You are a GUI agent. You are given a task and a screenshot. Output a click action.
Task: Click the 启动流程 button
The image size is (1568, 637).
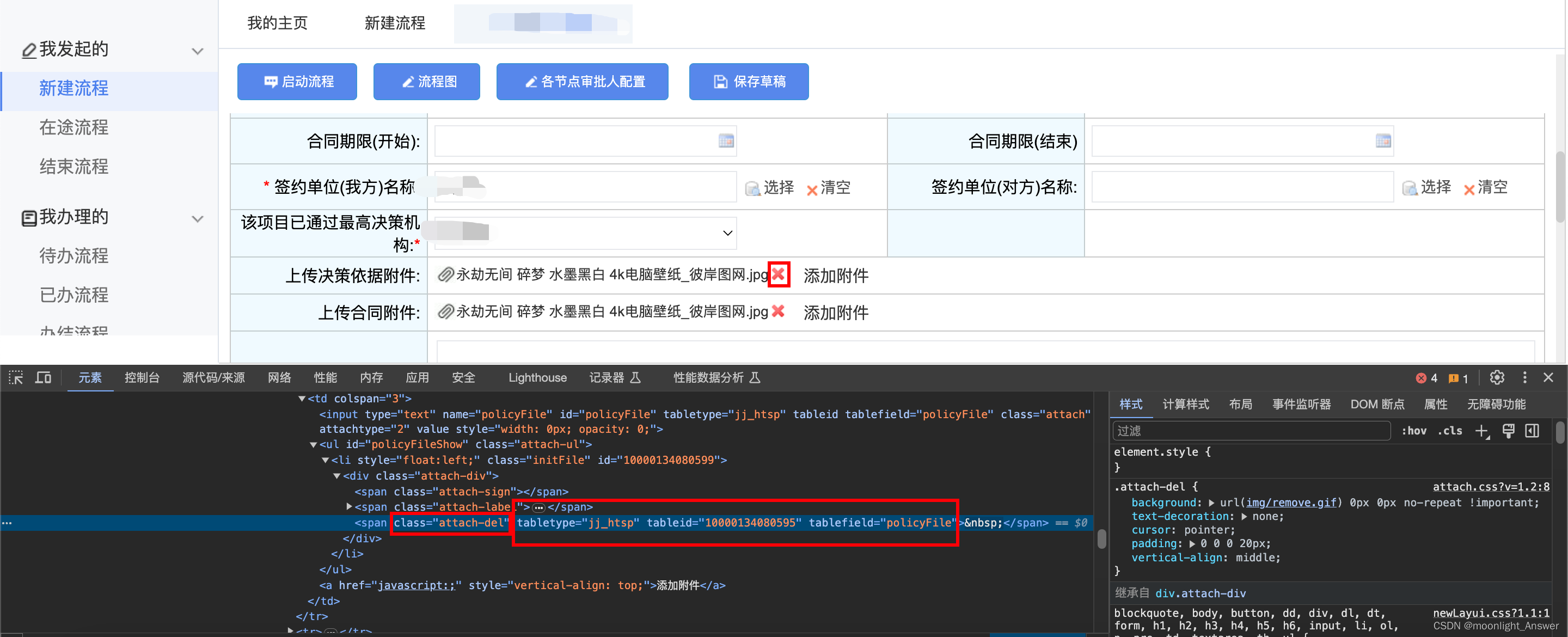coord(297,82)
